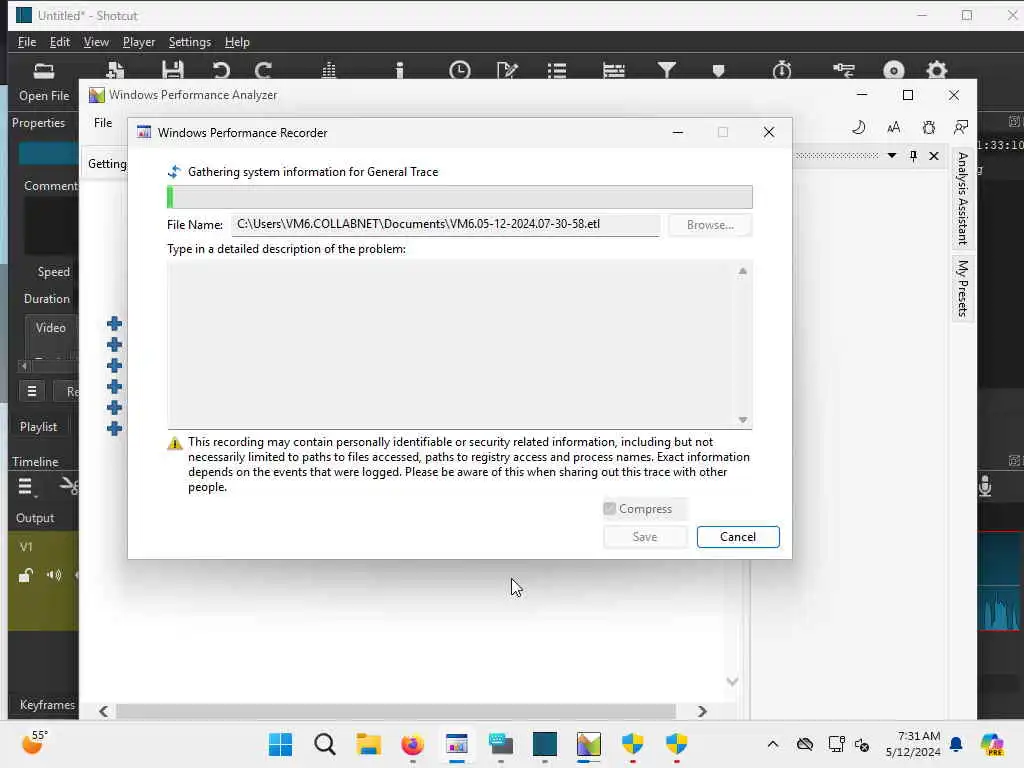Open the Export disc icon in Shotcut
This screenshot has height=768, width=1024.
point(893,70)
